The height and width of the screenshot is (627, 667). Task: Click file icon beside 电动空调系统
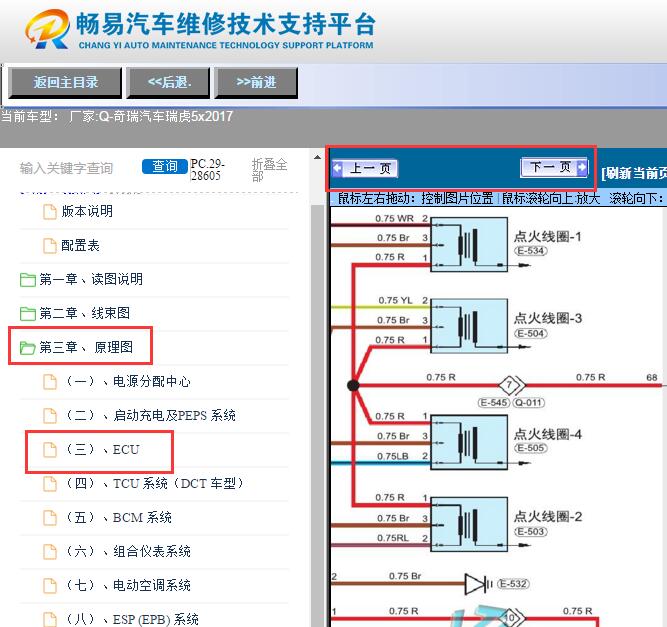pos(50,586)
